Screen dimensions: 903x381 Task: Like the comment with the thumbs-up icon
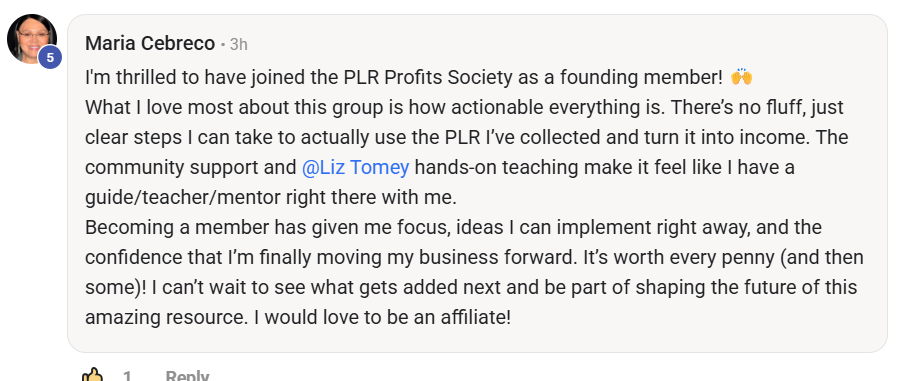[92, 375]
